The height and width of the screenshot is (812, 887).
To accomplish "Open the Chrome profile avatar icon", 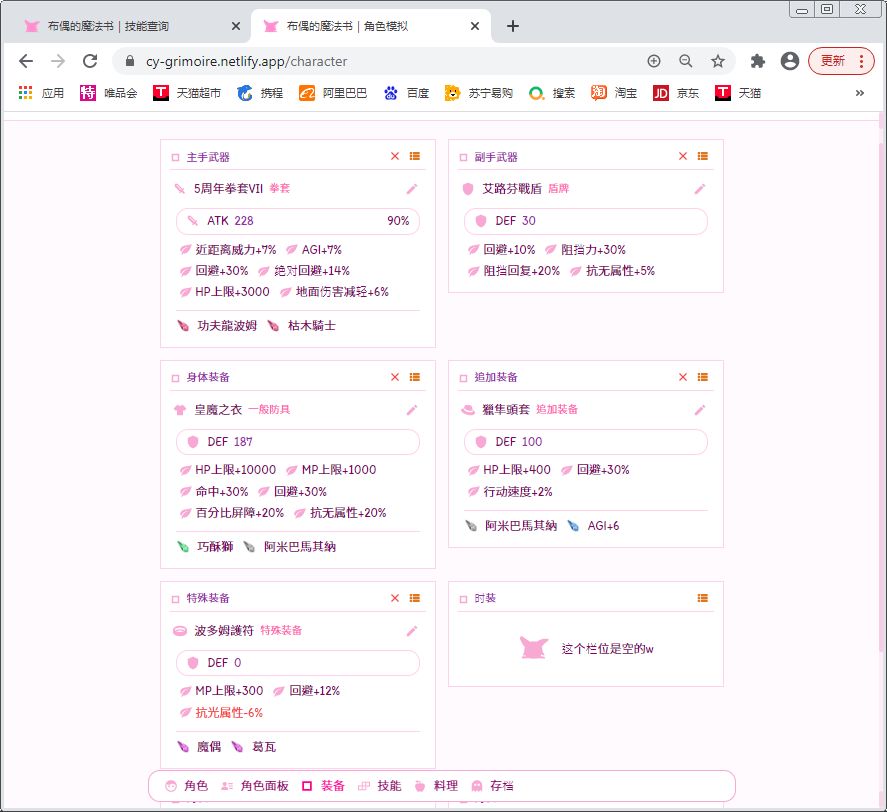I will [790, 61].
